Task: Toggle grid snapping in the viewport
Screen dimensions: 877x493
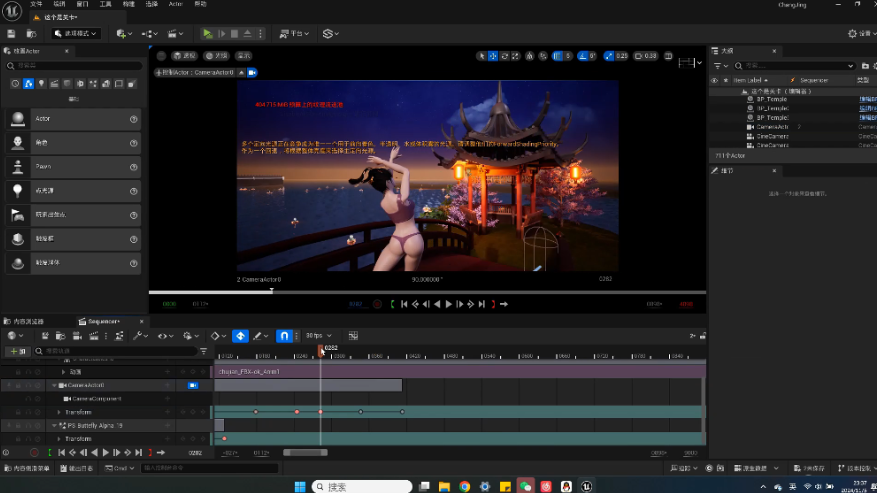Action: click(x=557, y=56)
